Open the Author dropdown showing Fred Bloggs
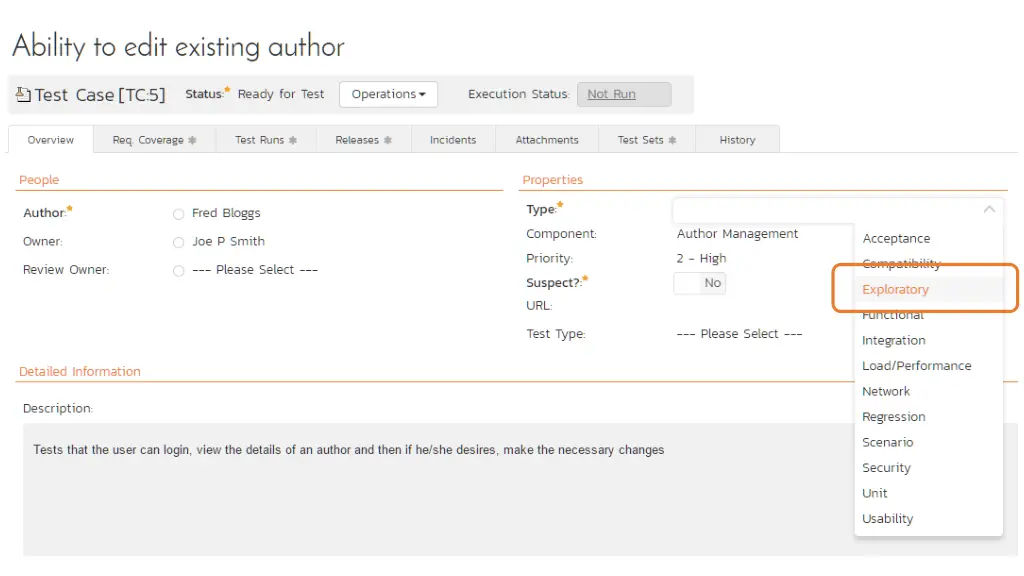The width and height of the screenshot is (1024, 576). coord(226,213)
